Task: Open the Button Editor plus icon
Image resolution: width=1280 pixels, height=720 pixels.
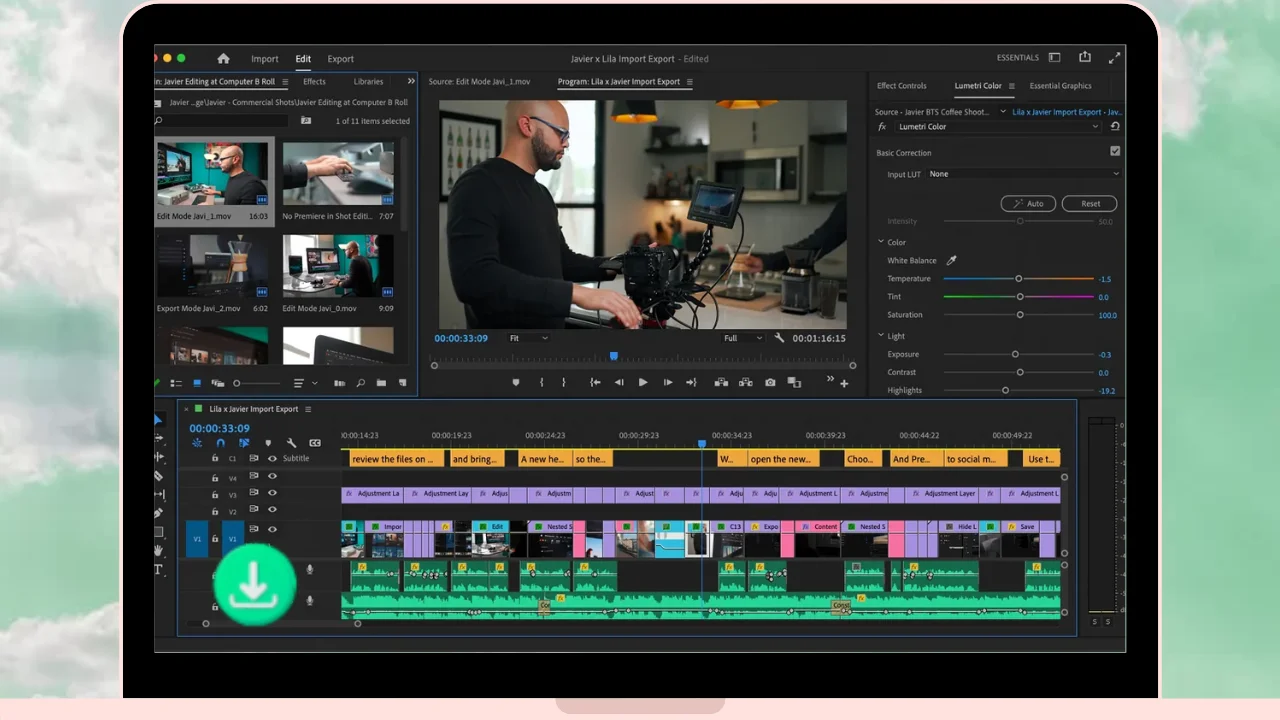Action: [x=844, y=384]
